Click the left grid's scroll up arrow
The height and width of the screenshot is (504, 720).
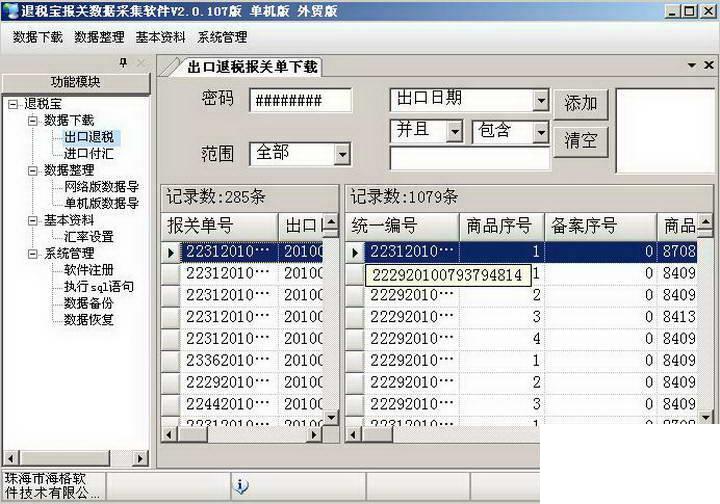tap(331, 223)
